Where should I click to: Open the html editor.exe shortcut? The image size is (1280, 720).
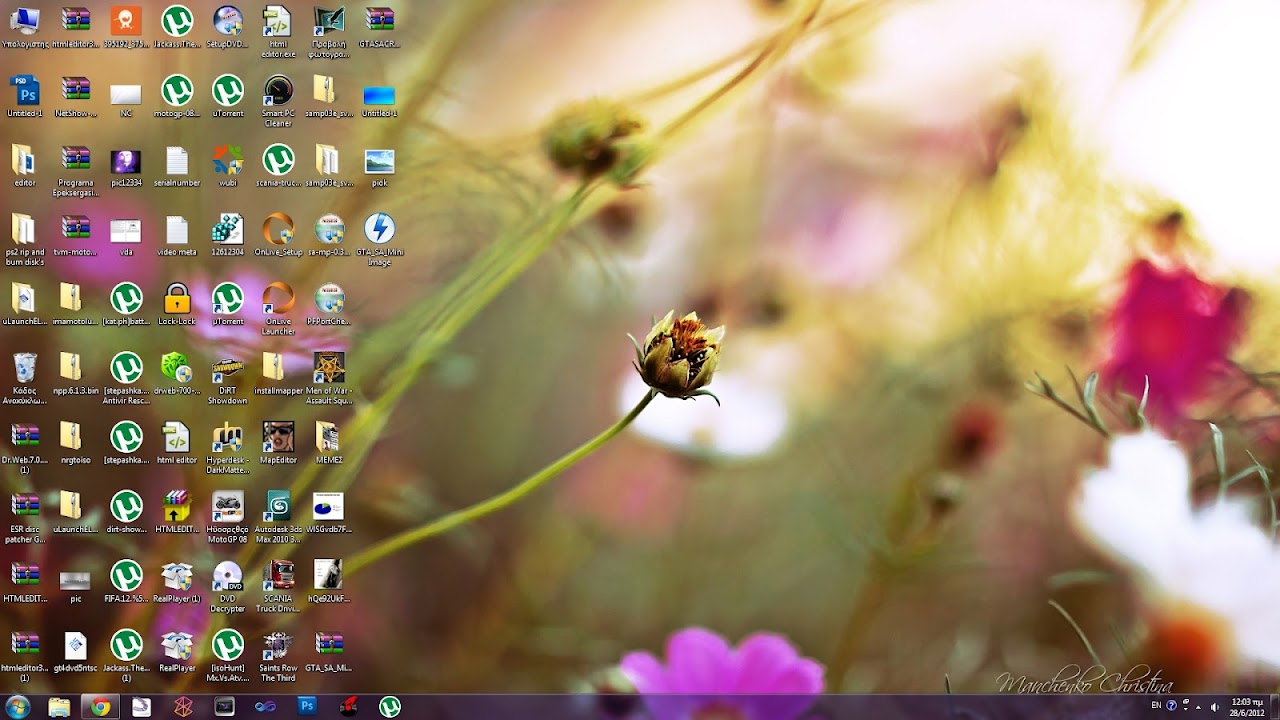pyautogui.click(x=278, y=32)
